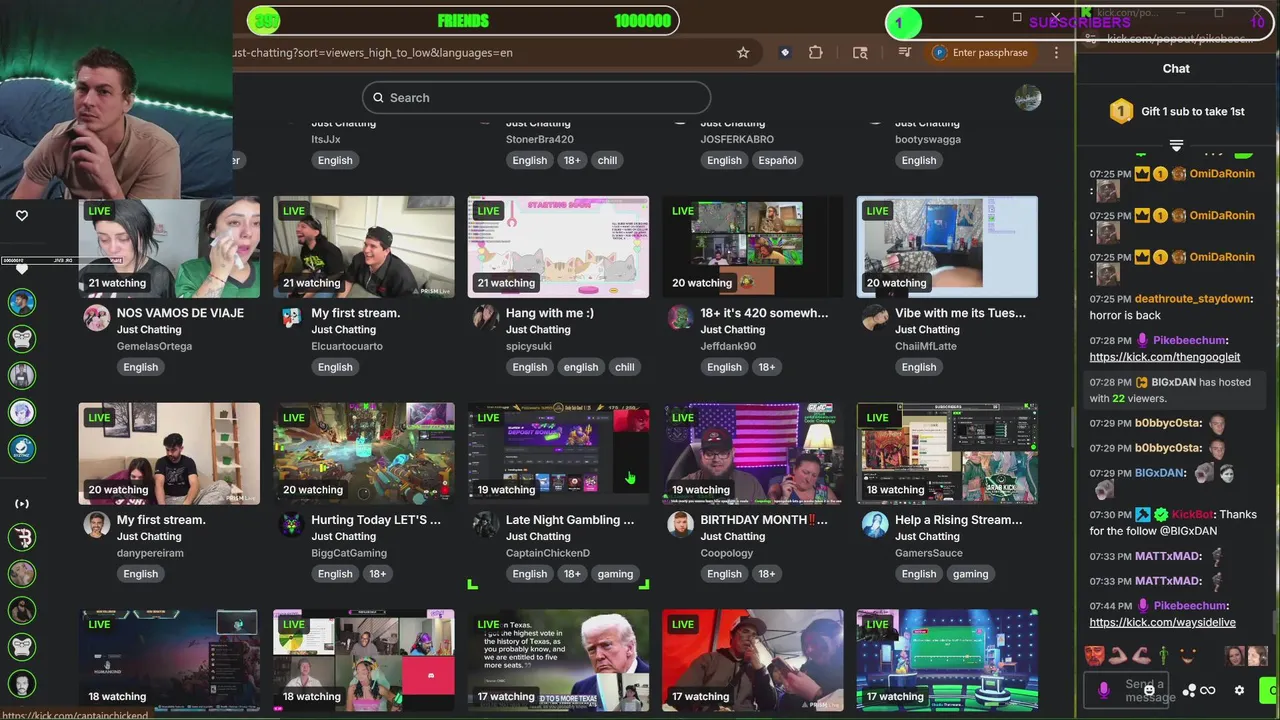Collapse the chat leaderboard arrow
The image size is (1280, 720).
[x=1176, y=146]
